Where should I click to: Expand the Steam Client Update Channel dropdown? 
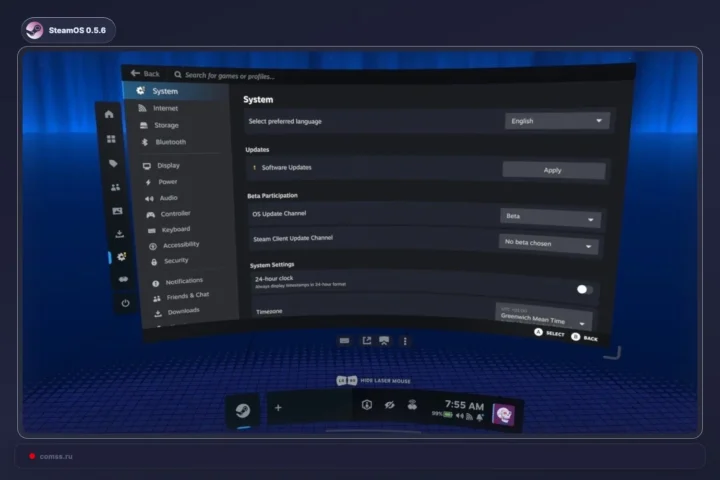pos(548,244)
